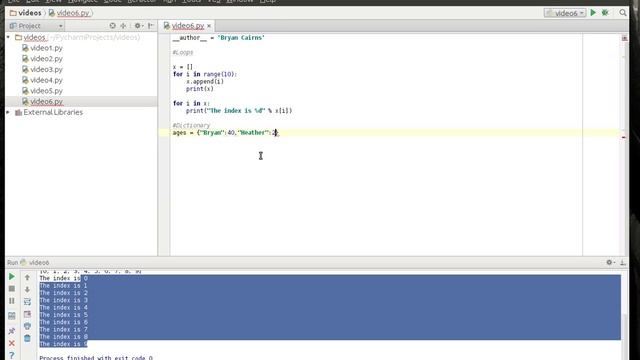Open the Refactor menu
Image resolution: width=640 pixels, height=360 pixels.
pos(142,1)
